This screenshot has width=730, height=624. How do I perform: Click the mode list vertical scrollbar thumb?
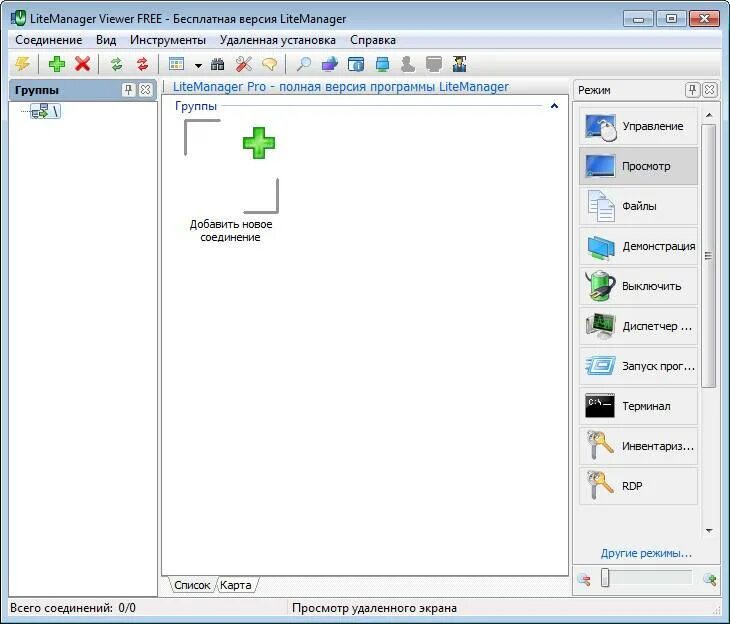point(709,255)
